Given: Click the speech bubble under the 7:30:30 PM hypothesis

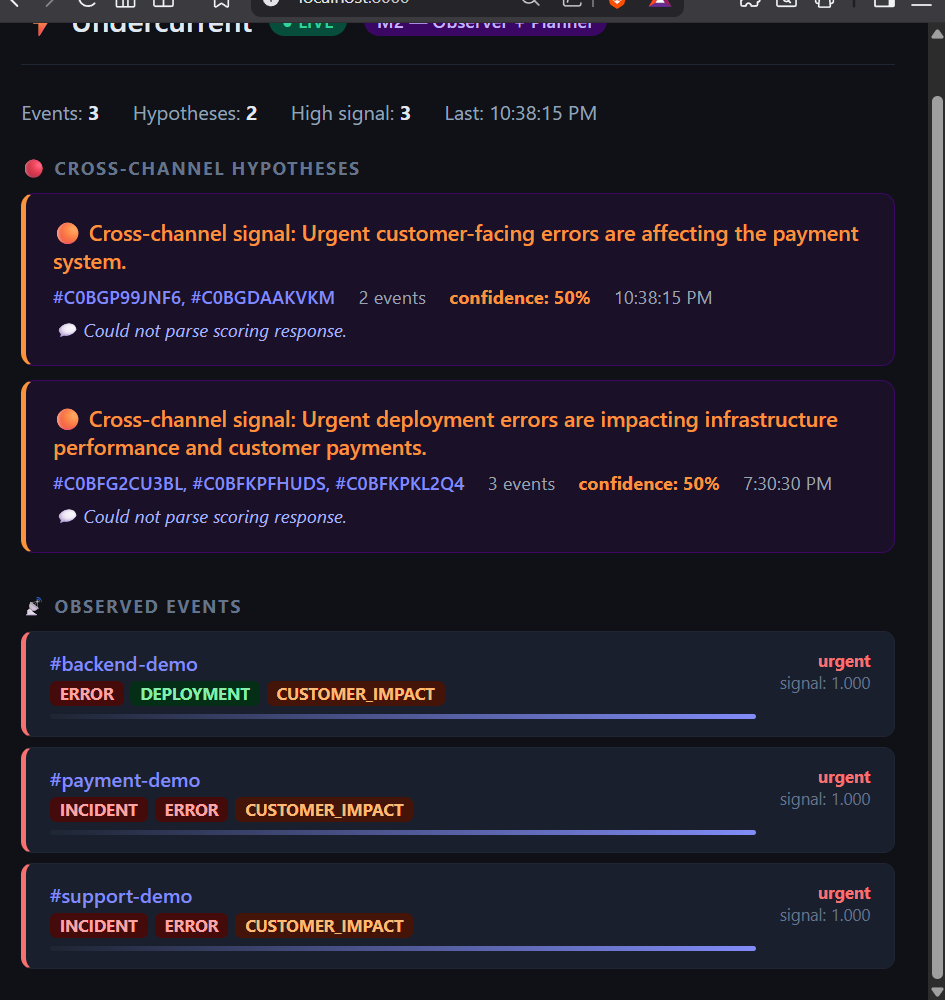Looking at the screenshot, I should pos(67,516).
